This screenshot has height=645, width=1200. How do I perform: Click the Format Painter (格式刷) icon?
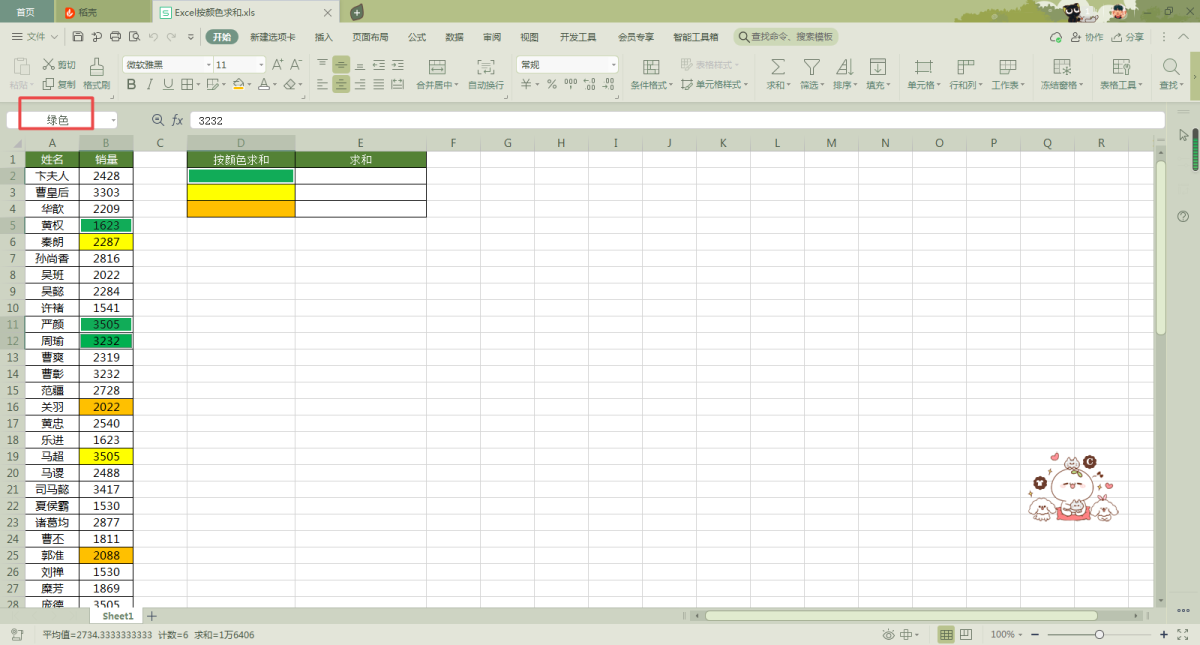(96, 67)
